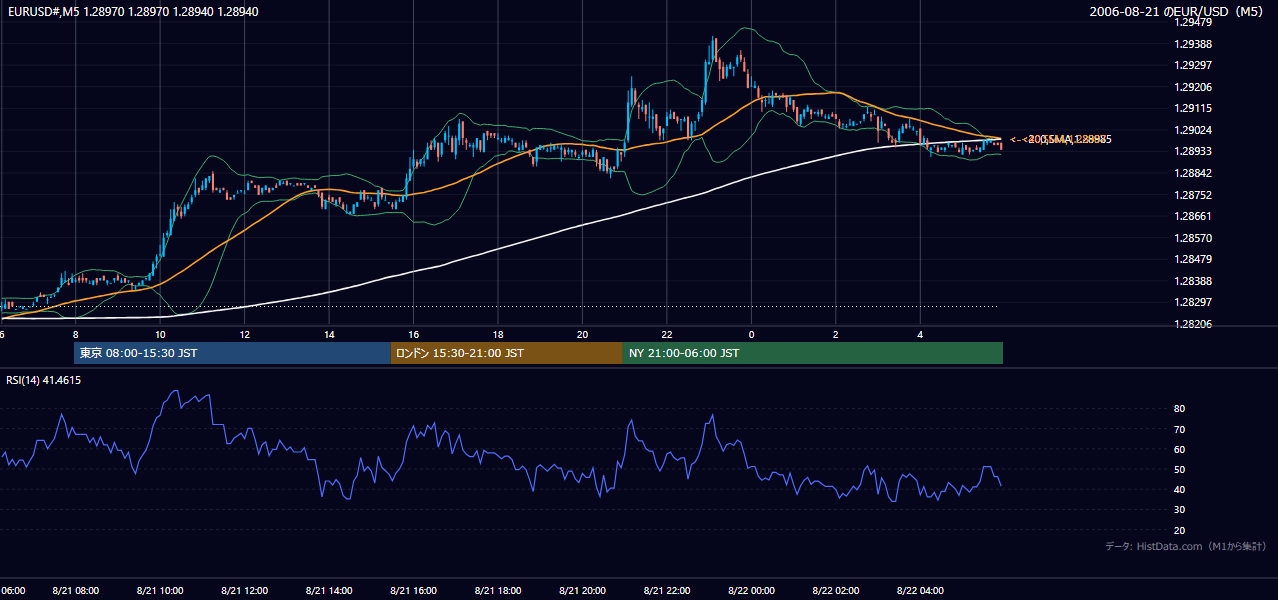Click bottom time label 8/21 12:00

[x=245, y=591]
